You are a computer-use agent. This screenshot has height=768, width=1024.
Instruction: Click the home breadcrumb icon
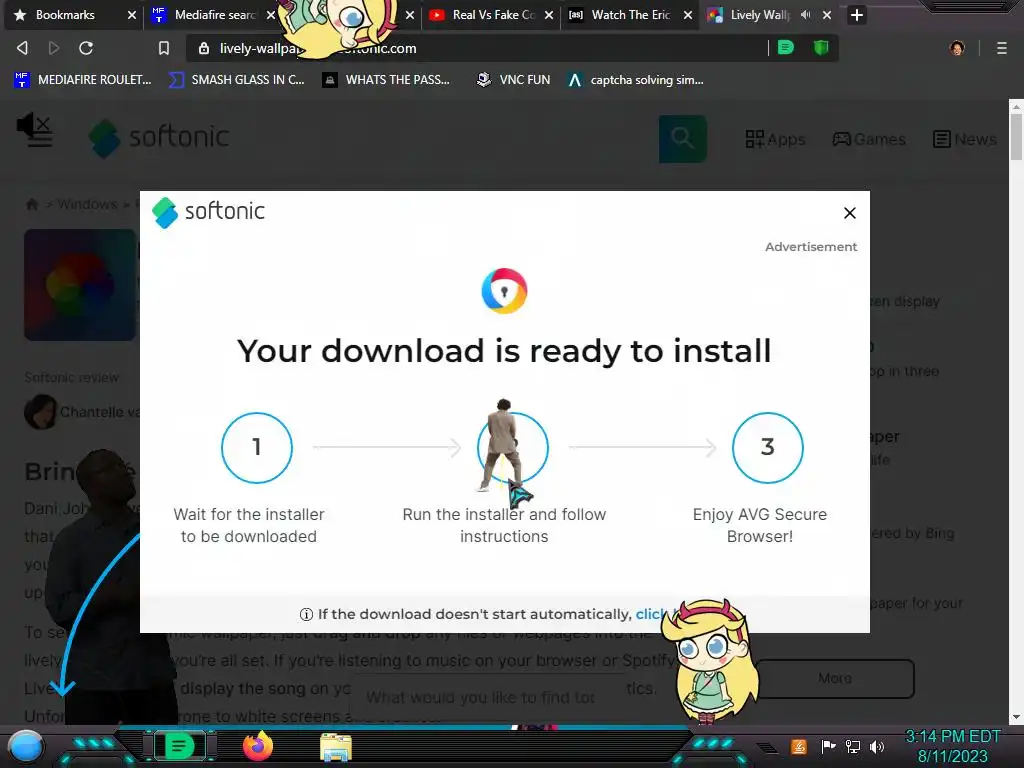pyautogui.click(x=31, y=204)
